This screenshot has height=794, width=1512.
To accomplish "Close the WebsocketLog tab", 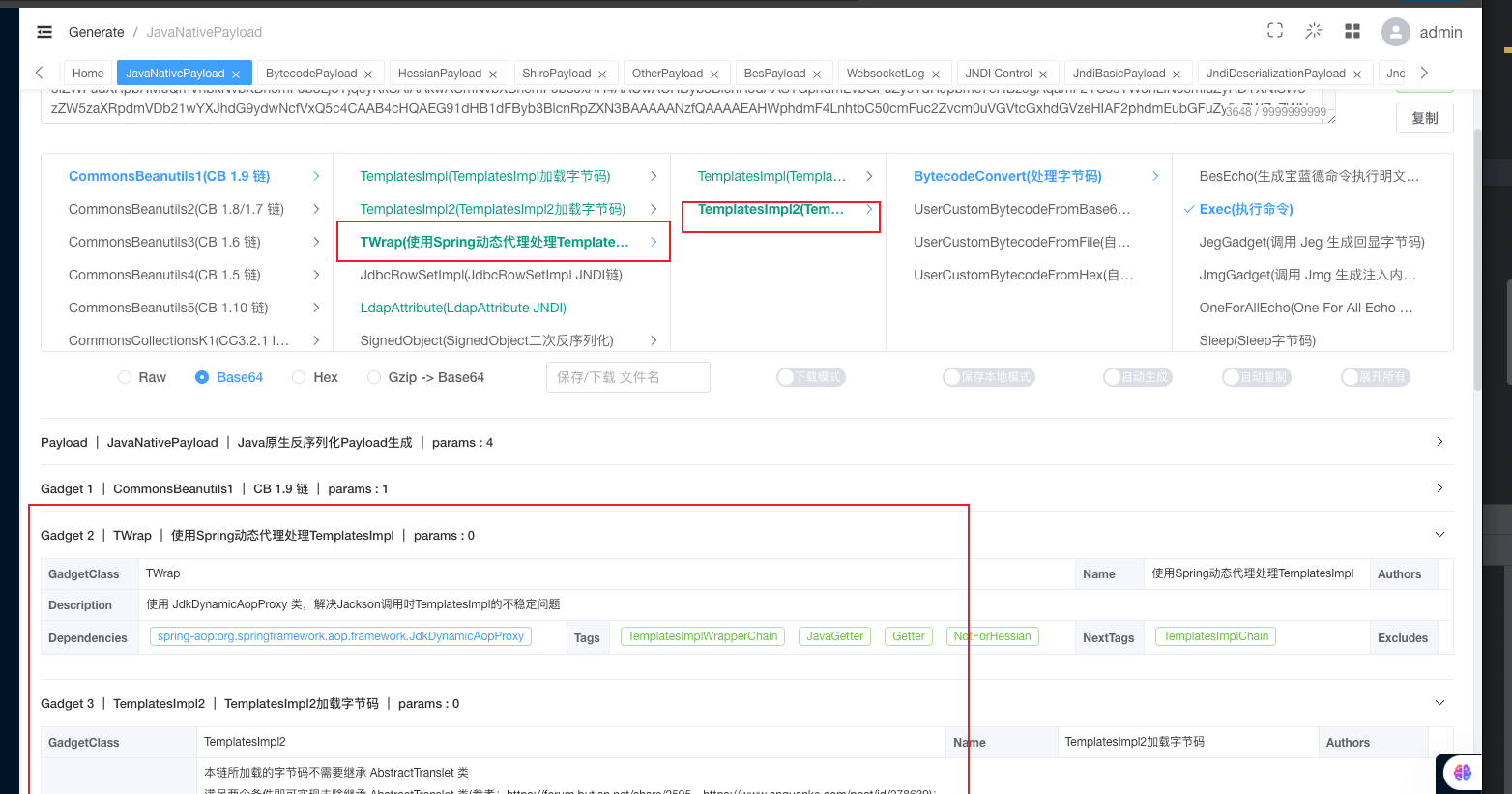I will click(x=936, y=74).
